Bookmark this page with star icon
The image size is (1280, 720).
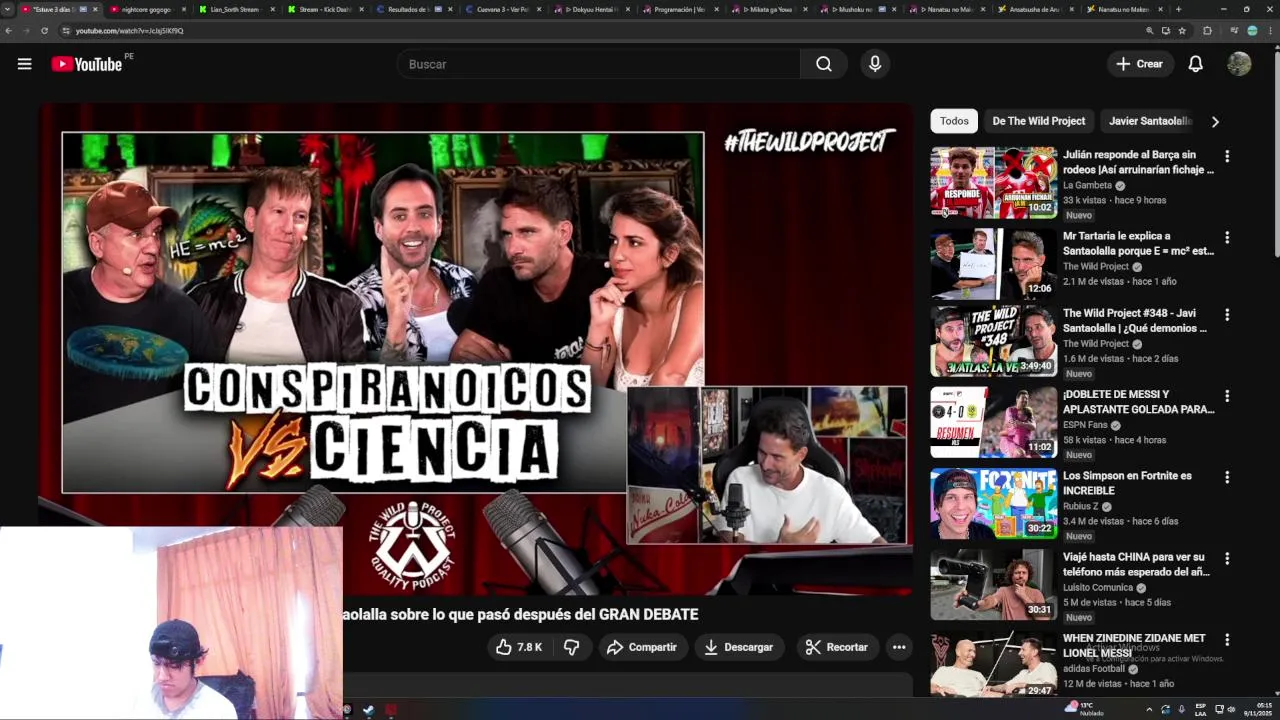pyautogui.click(x=1182, y=31)
